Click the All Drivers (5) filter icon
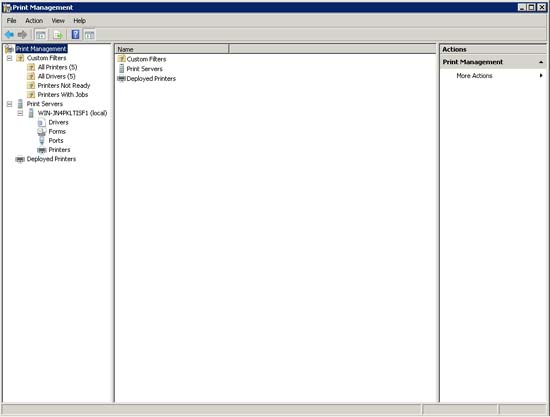 tap(31, 76)
